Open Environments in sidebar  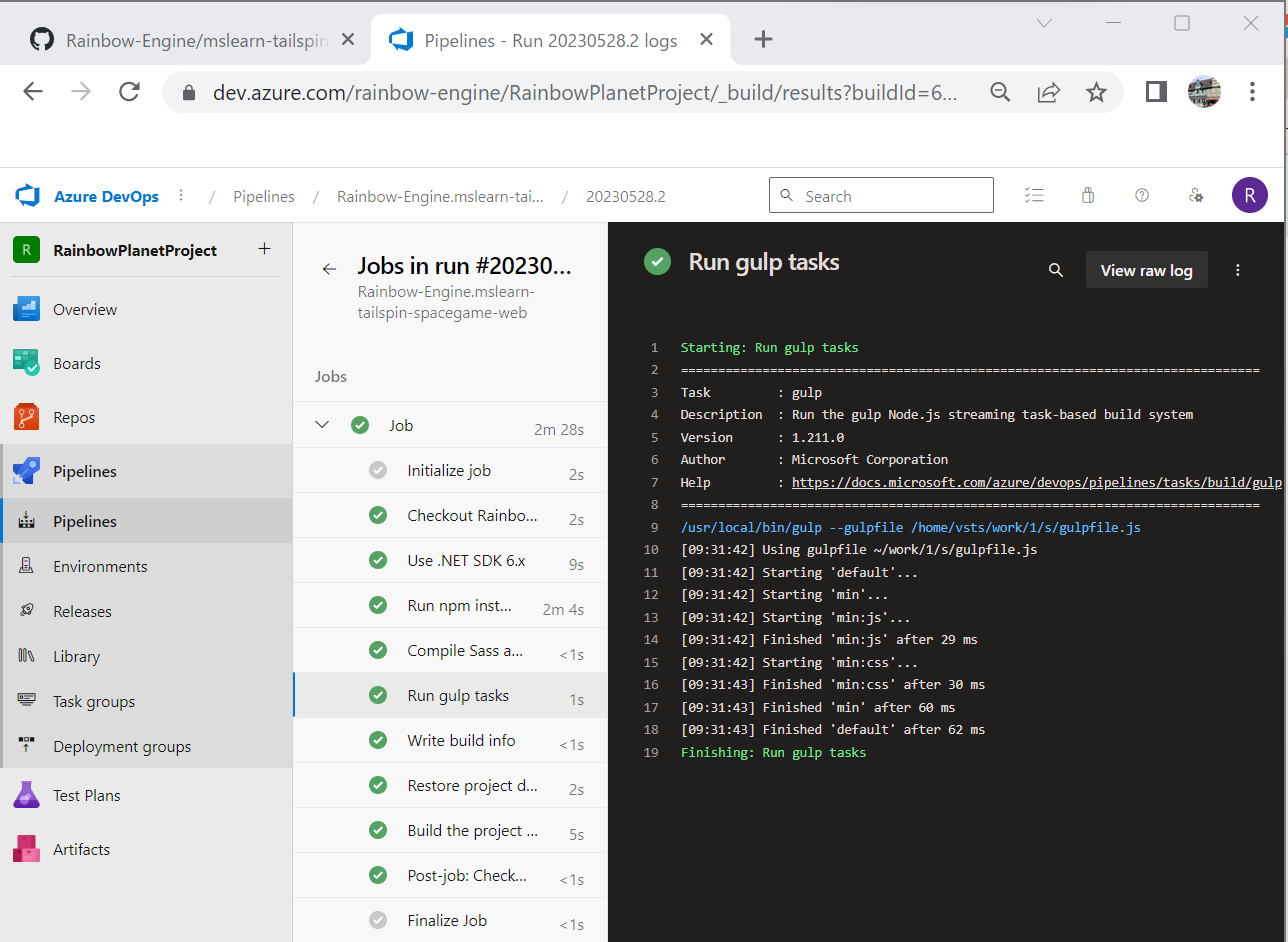click(x=146, y=566)
